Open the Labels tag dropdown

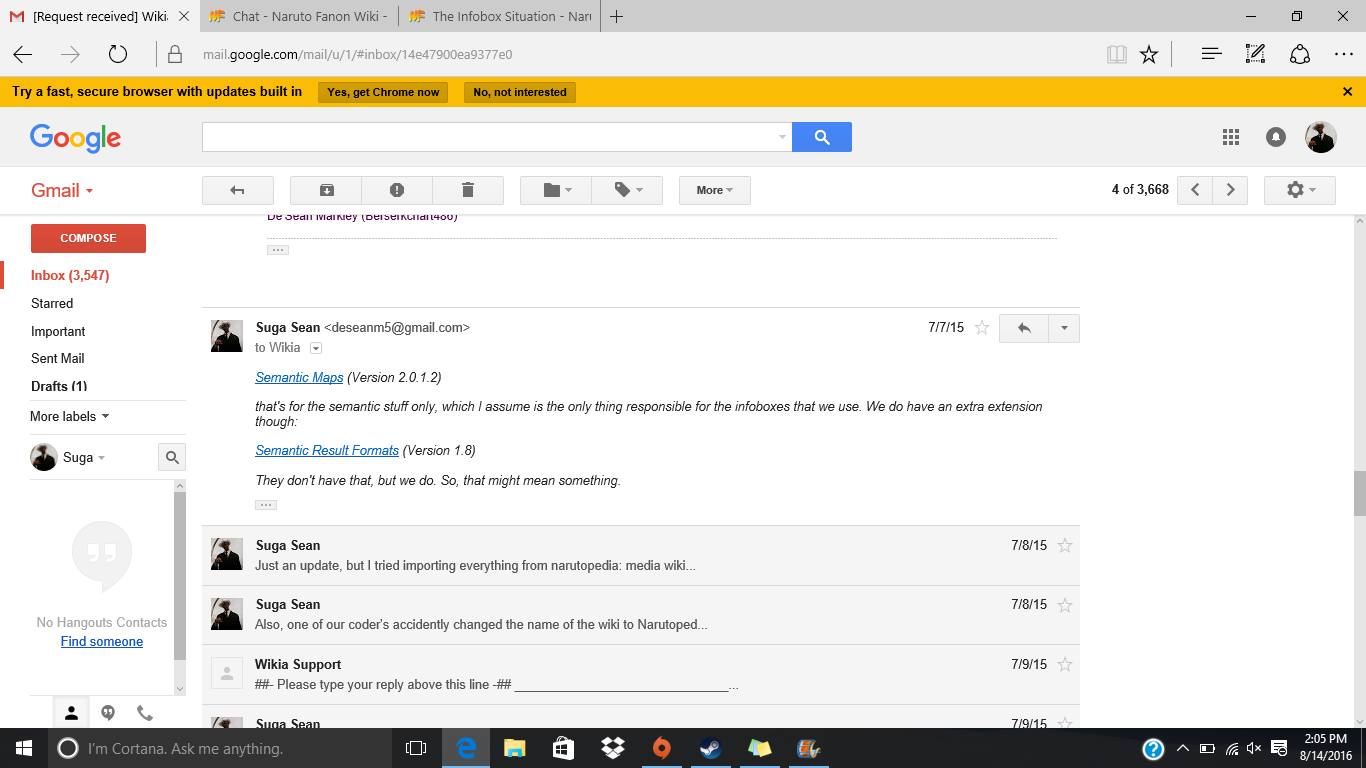627,190
